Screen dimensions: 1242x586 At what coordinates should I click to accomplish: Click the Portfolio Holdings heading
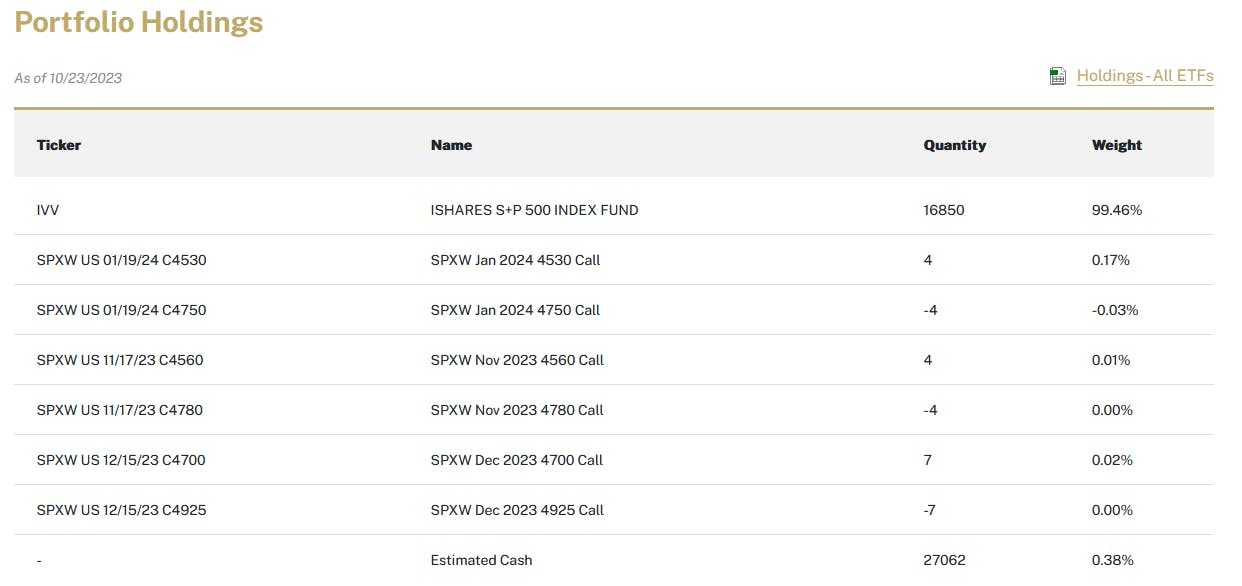click(139, 23)
